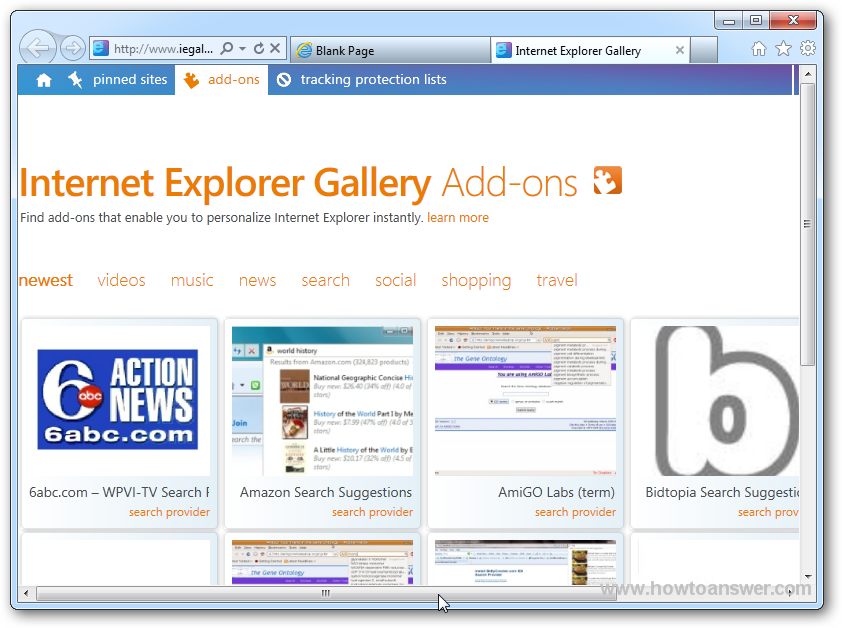Stop loading with the address bar X
The height and width of the screenshot is (628, 842).
coord(275,48)
